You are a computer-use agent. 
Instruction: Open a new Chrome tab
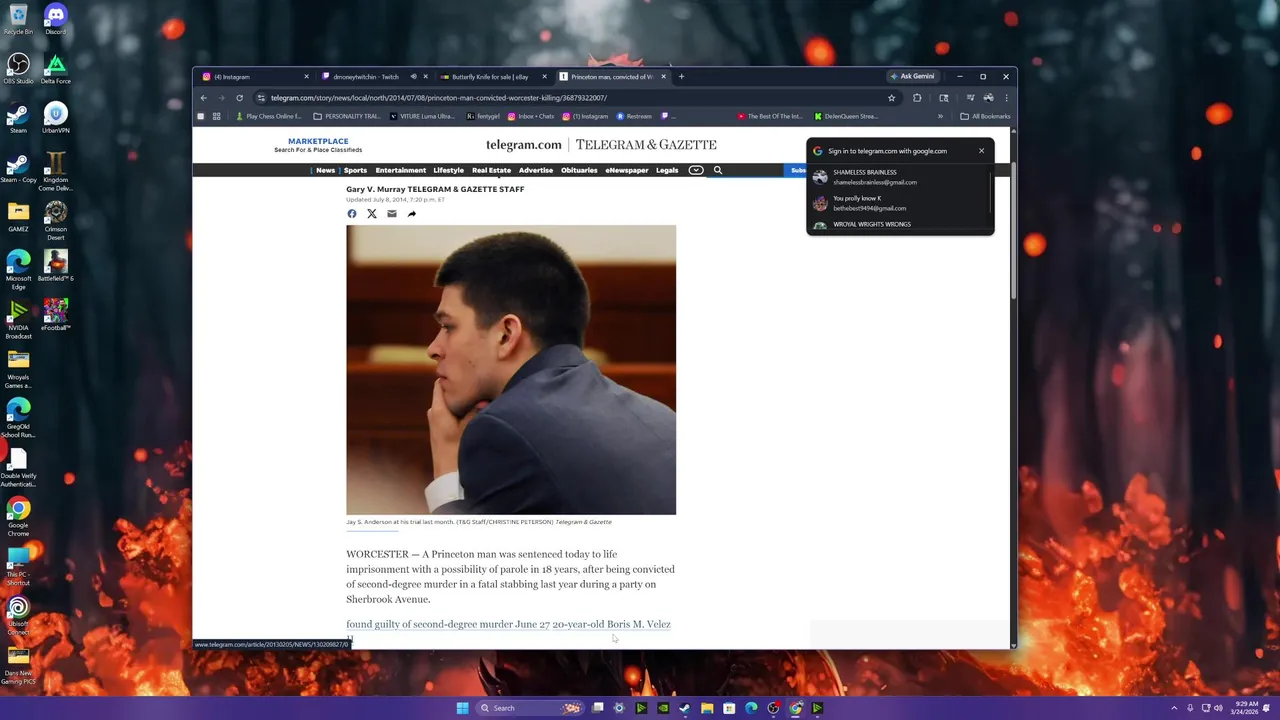681,77
